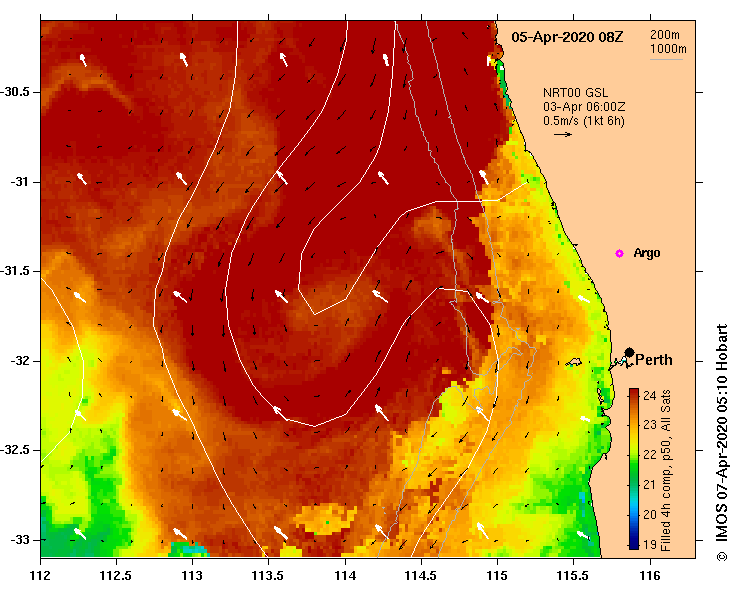This screenshot has height=592, width=739.
Task: Click latitude axis label -32.5
Action: click(x=15, y=450)
